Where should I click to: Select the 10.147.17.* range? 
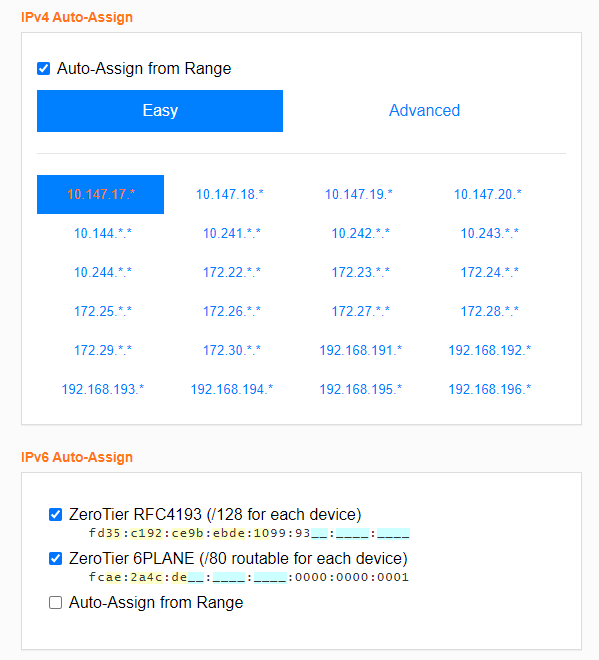click(x=101, y=194)
